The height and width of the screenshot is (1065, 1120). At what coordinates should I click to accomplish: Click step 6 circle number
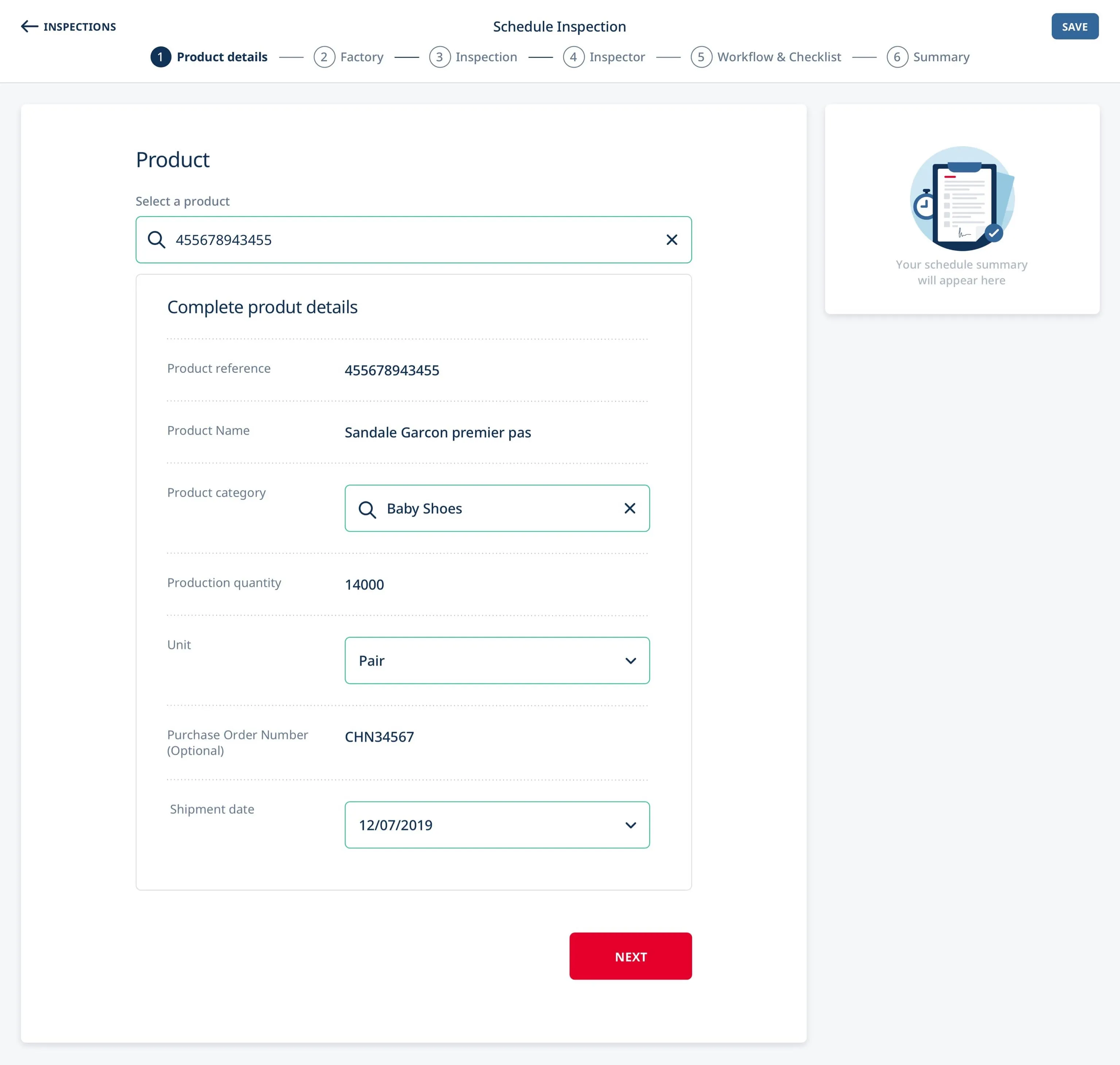897,57
